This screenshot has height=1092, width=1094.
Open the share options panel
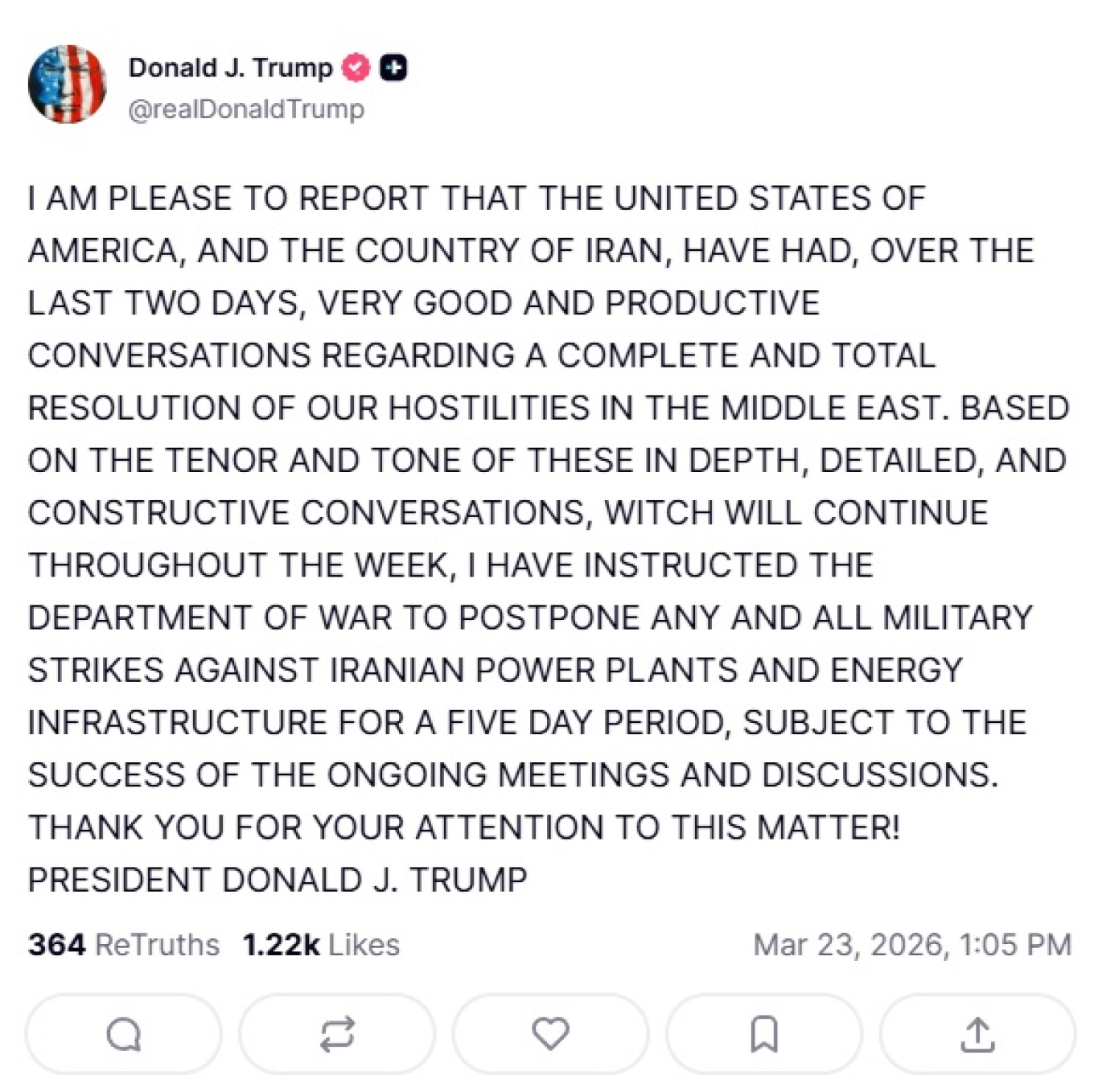(x=976, y=1035)
